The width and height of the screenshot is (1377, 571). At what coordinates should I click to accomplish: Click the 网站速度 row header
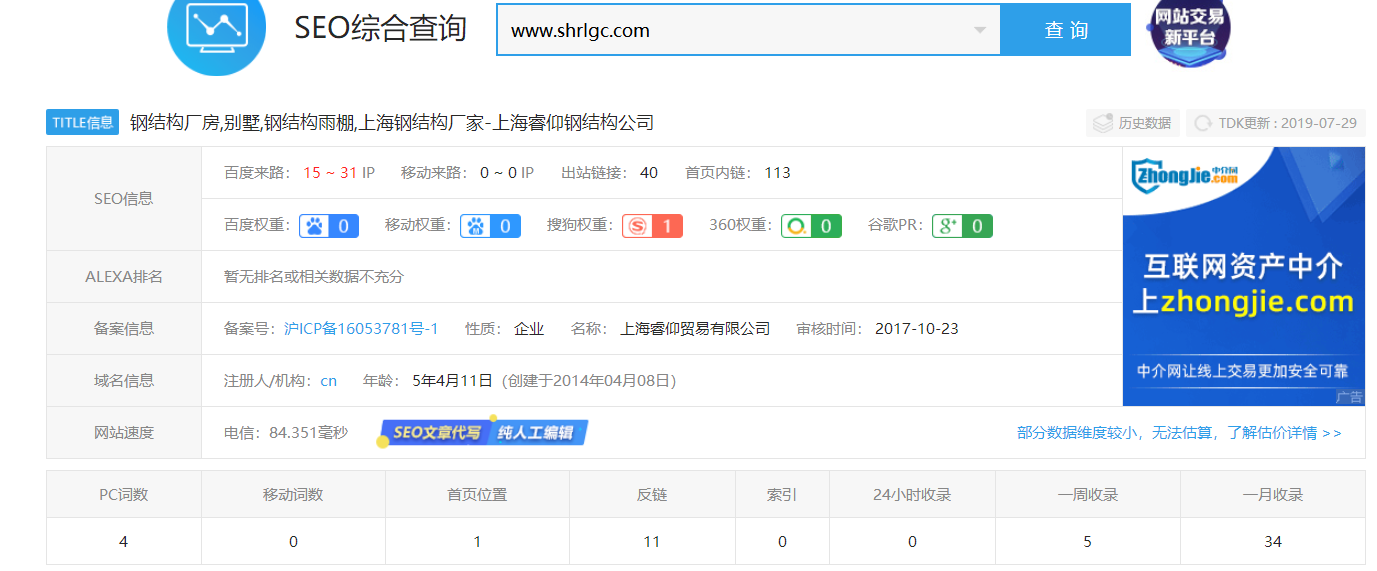(x=124, y=432)
